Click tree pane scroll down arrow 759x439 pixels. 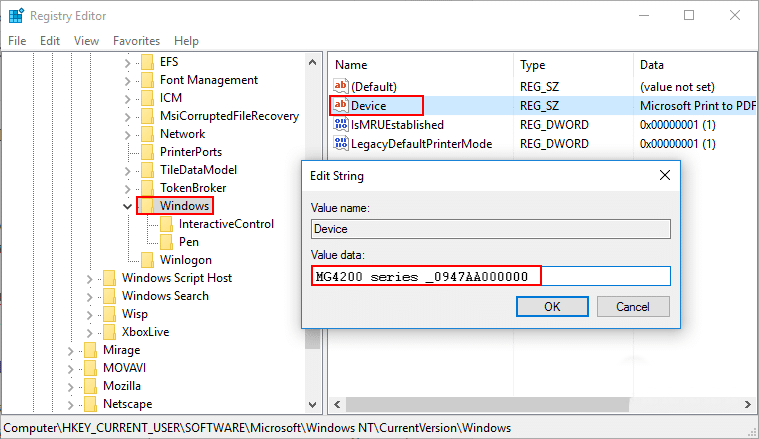pos(313,404)
